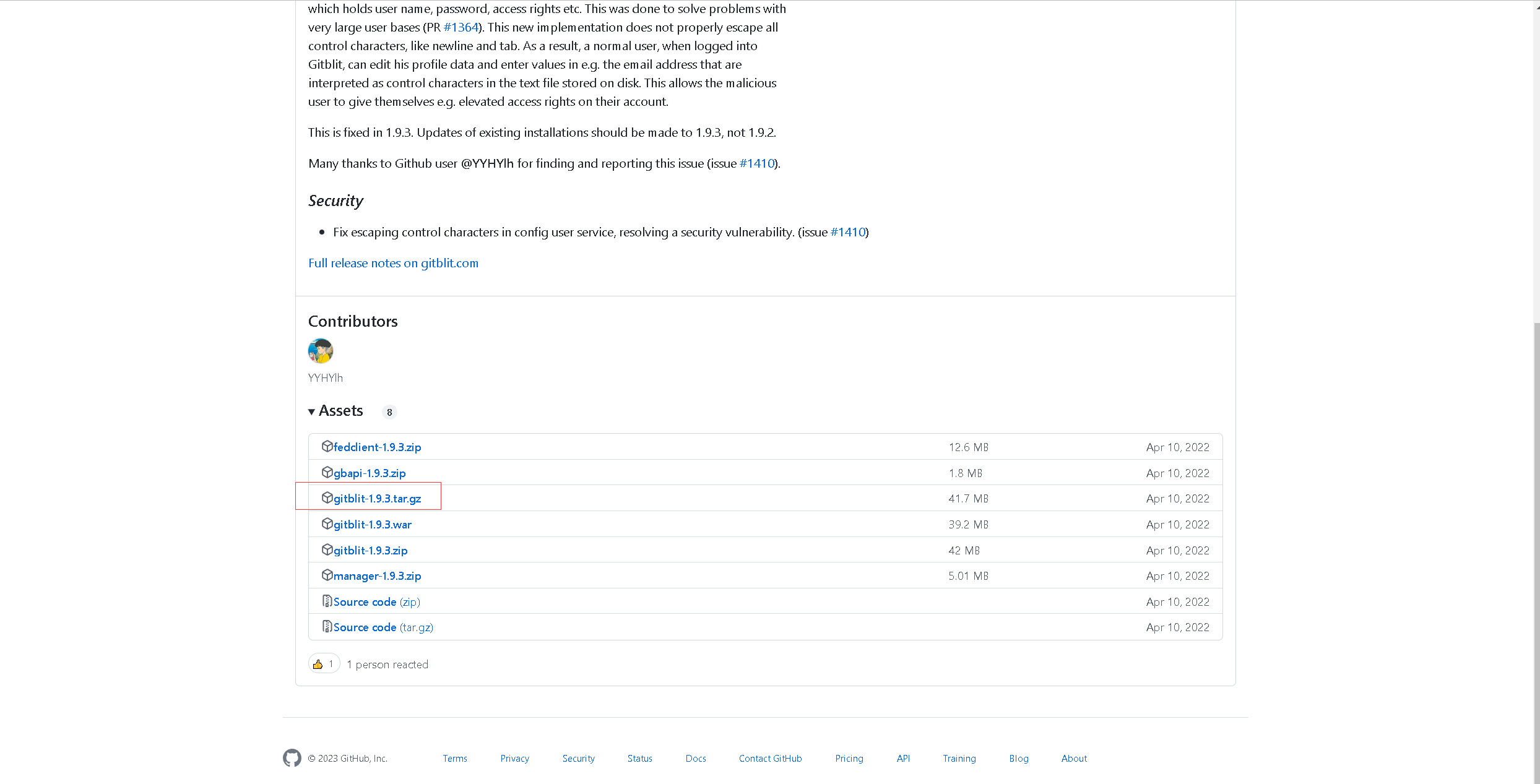The image size is (1540, 784).
Task: Download gitblit-1.9.3.tar.gz
Action: click(377, 499)
